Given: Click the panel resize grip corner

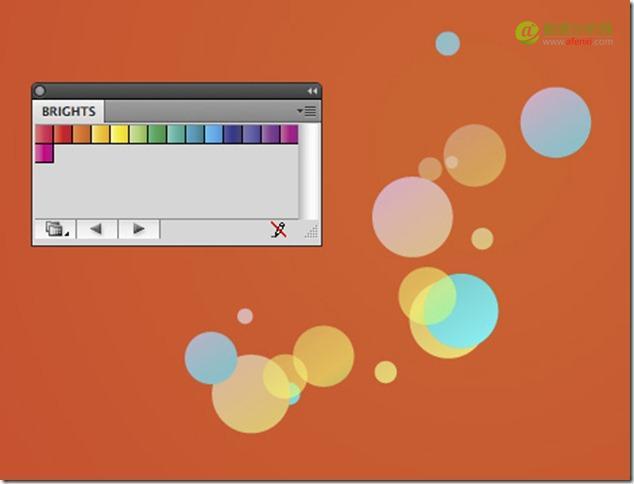Looking at the screenshot, I should (x=312, y=232).
